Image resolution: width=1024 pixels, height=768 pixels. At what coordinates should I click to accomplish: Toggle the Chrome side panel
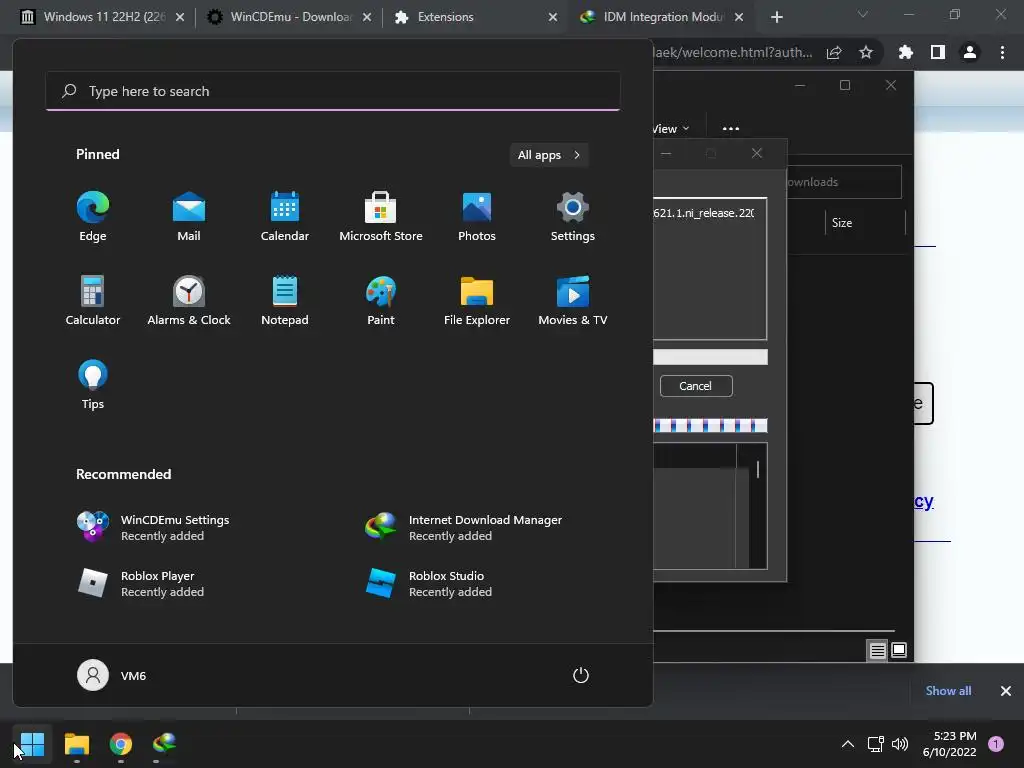coord(938,52)
